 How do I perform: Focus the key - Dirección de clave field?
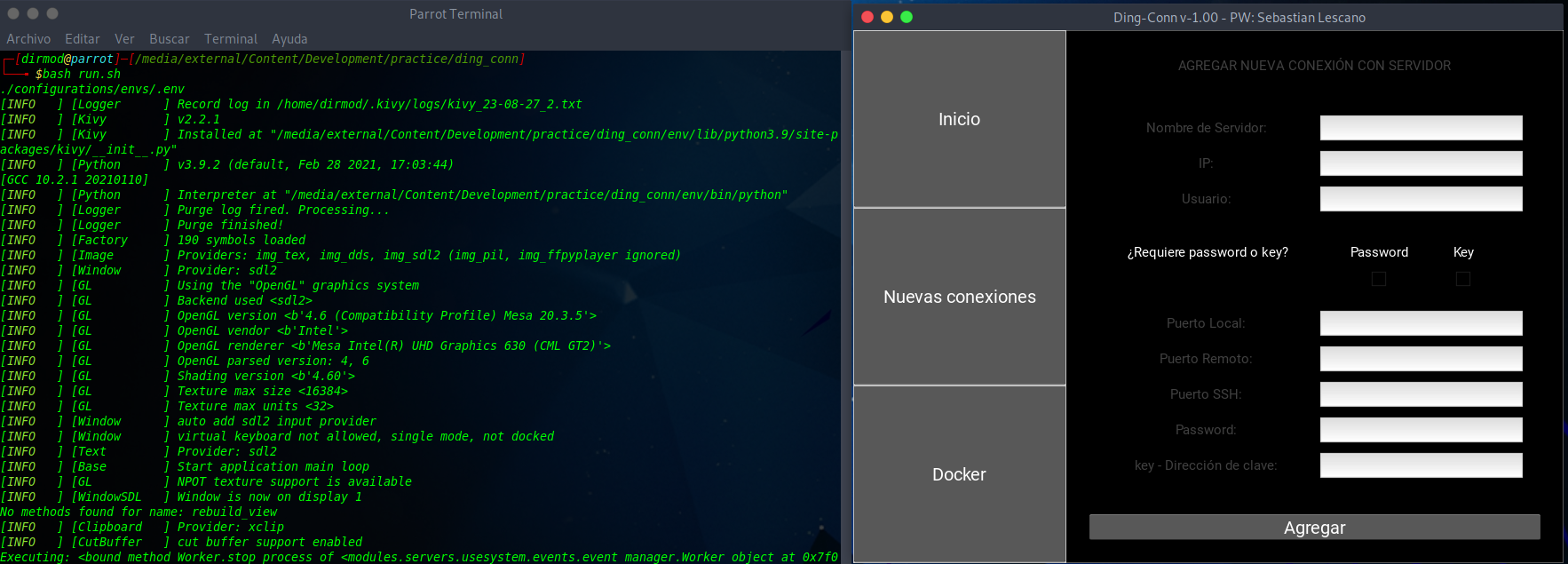click(1421, 465)
